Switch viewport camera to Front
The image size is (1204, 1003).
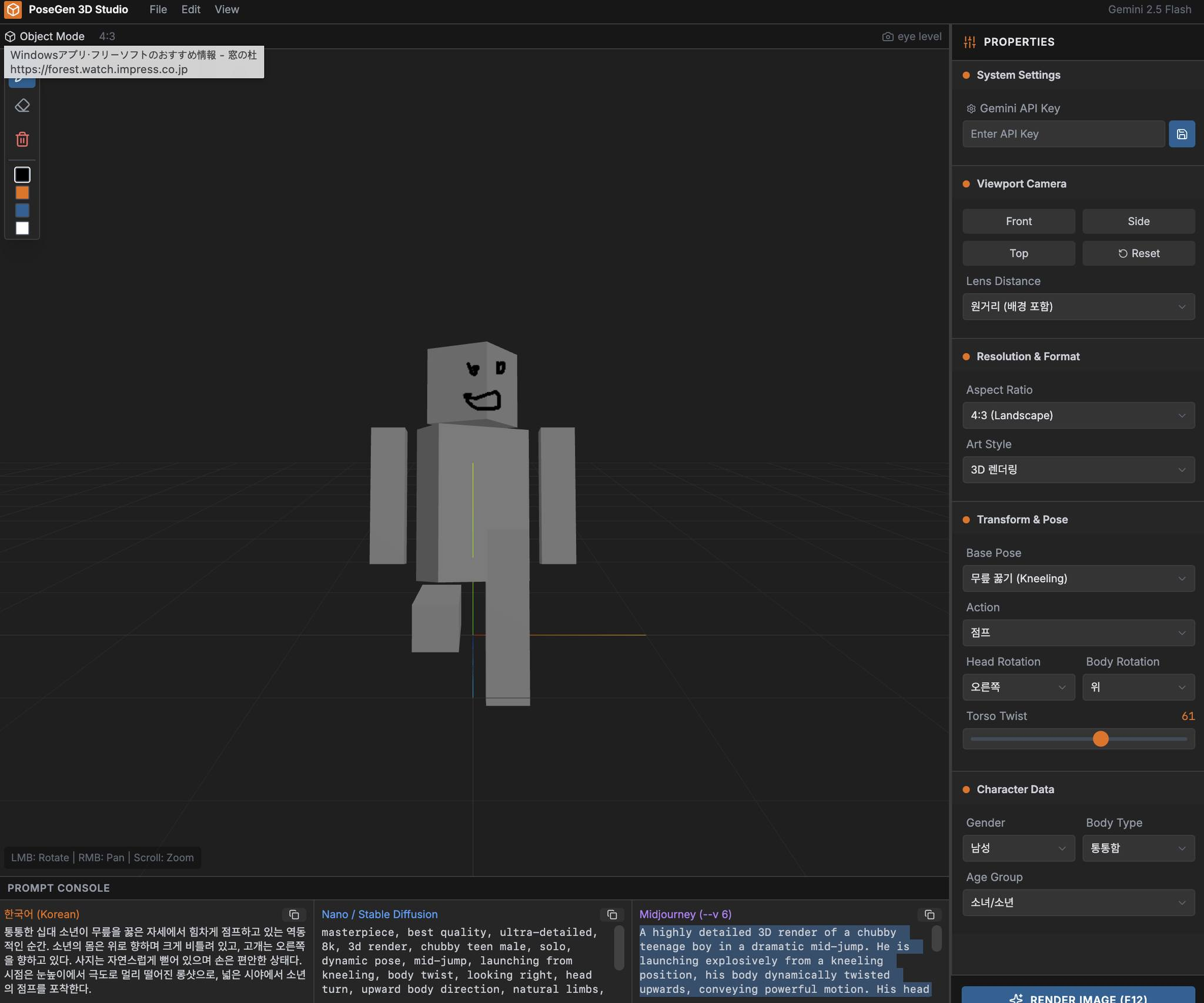(x=1018, y=221)
